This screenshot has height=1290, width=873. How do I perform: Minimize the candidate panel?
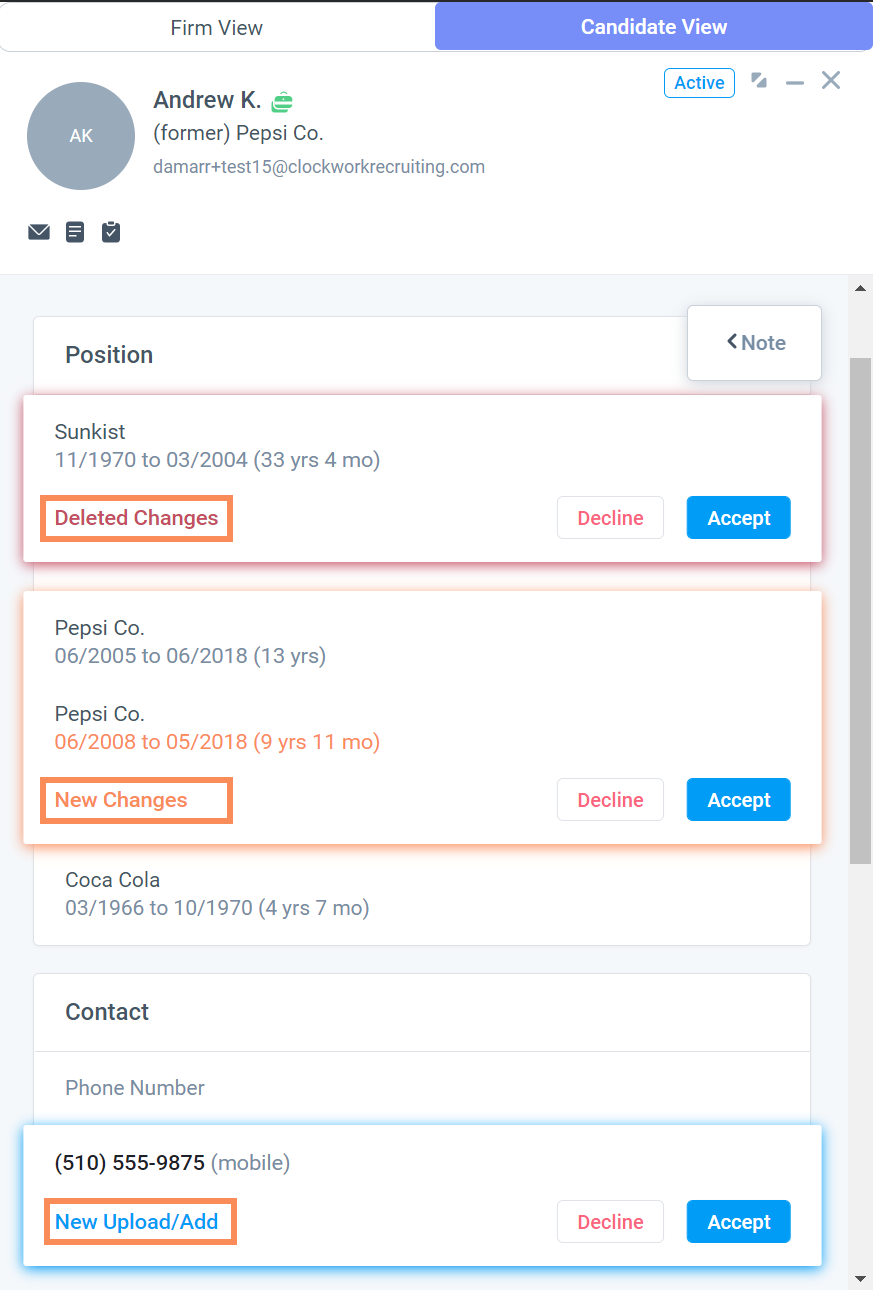(795, 82)
